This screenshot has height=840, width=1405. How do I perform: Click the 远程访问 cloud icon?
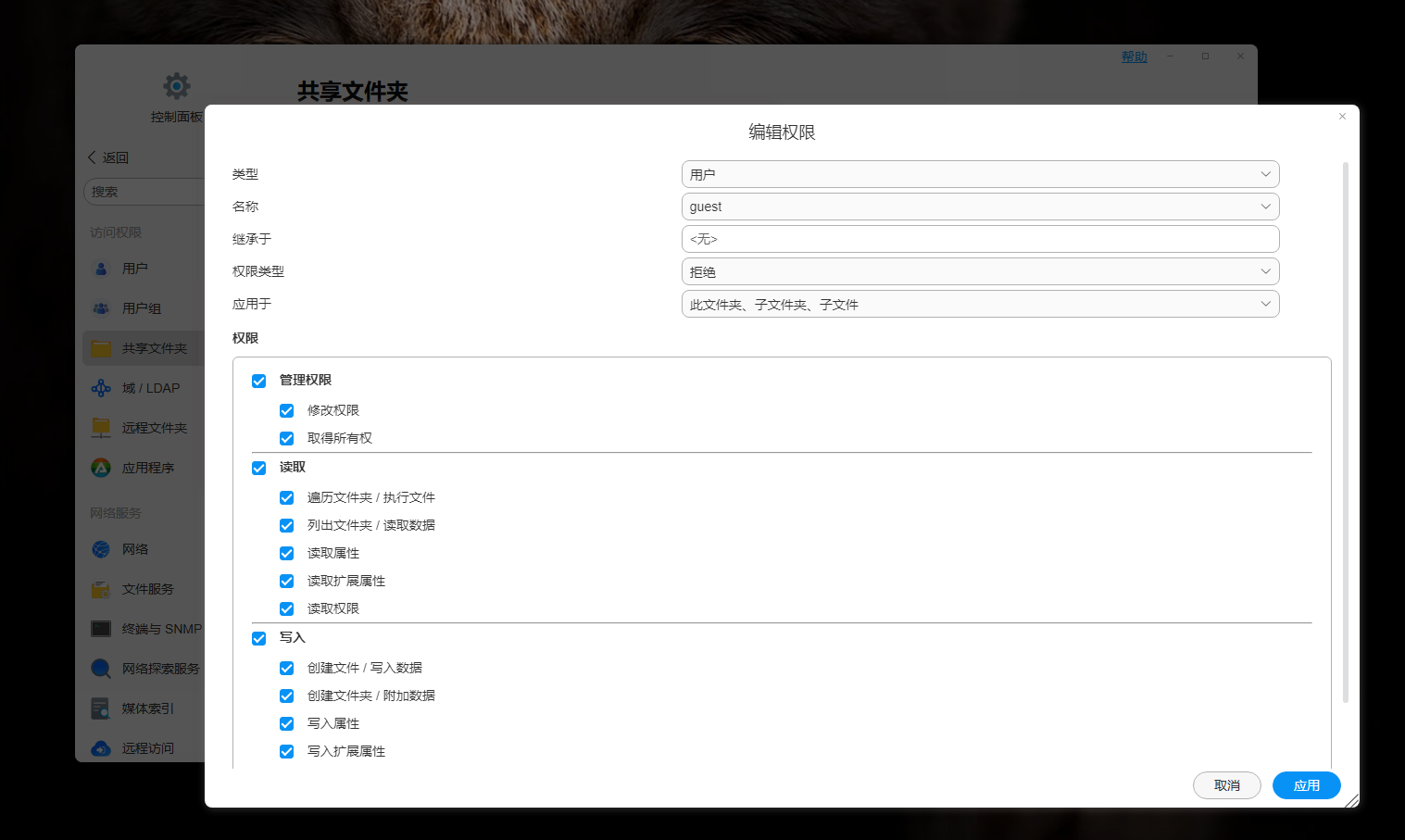101,748
